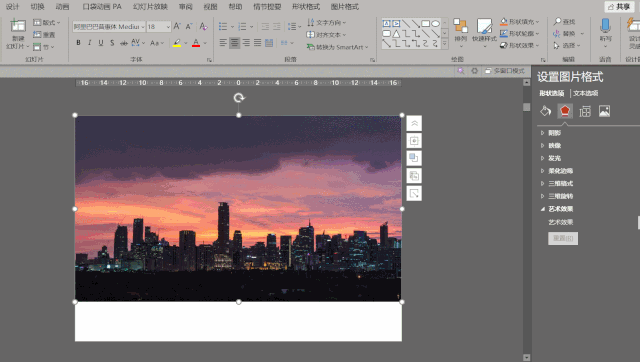Screen dimensions: 640x362
Task: Open the font size 18 dropdown
Action: (x=168, y=27)
